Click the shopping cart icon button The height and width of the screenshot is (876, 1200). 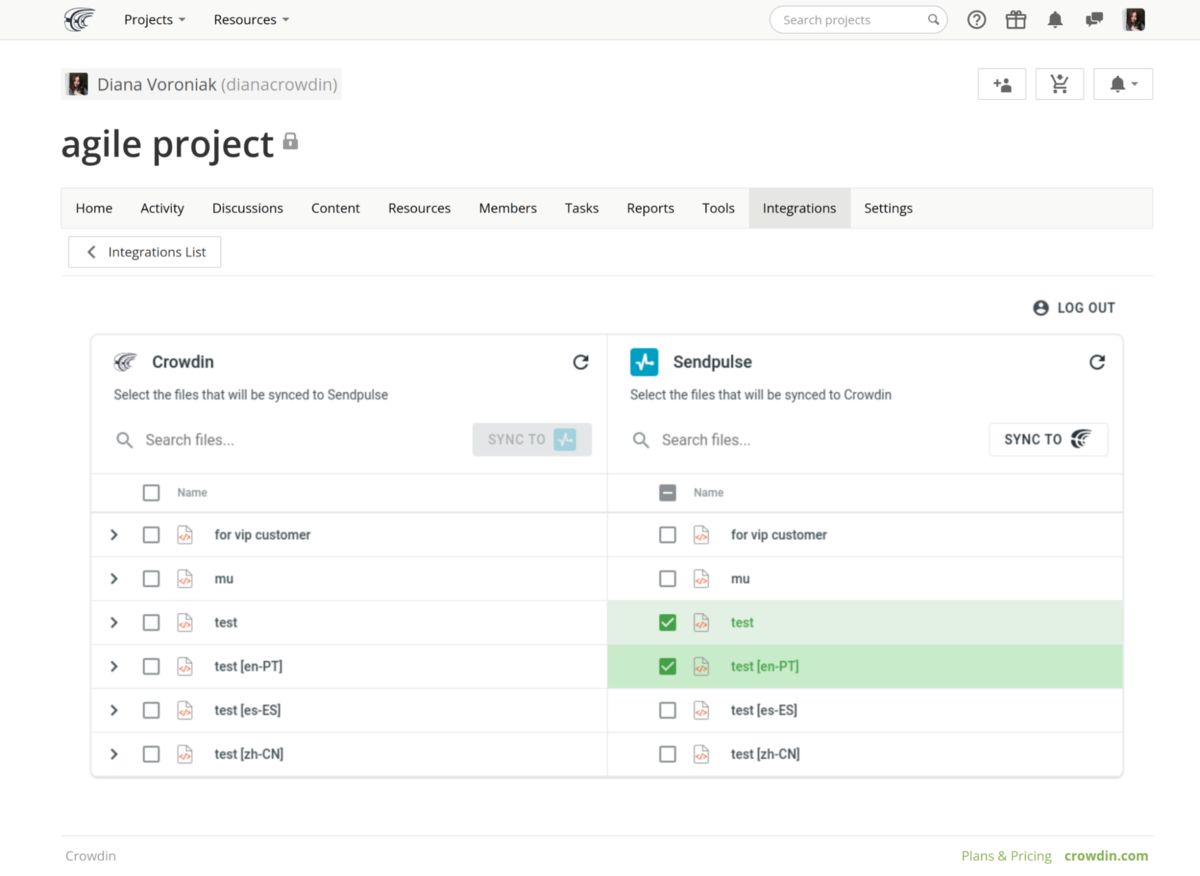tap(1060, 85)
